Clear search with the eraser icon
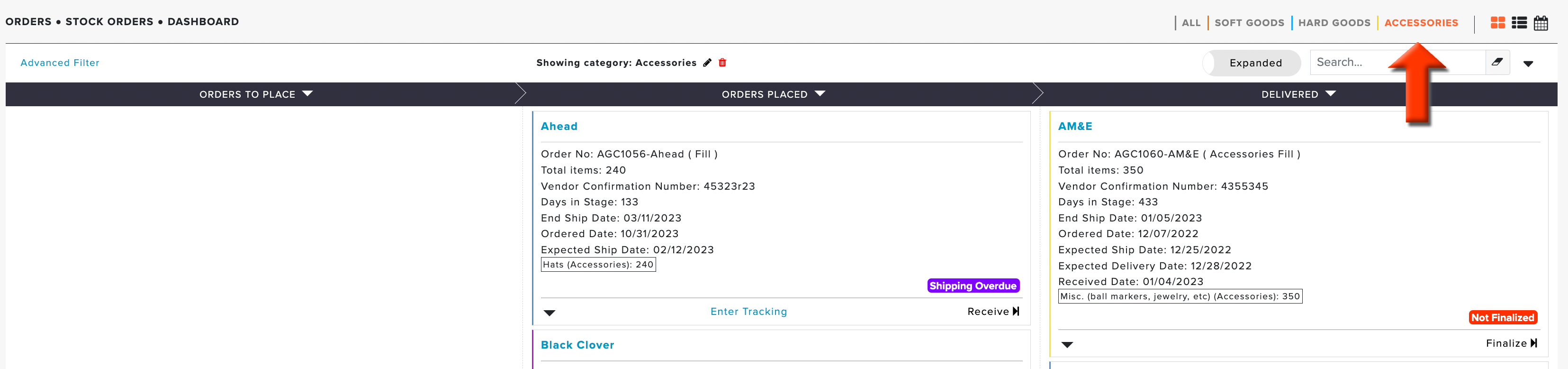The height and width of the screenshot is (369, 1568). (x=1497, y=62)
